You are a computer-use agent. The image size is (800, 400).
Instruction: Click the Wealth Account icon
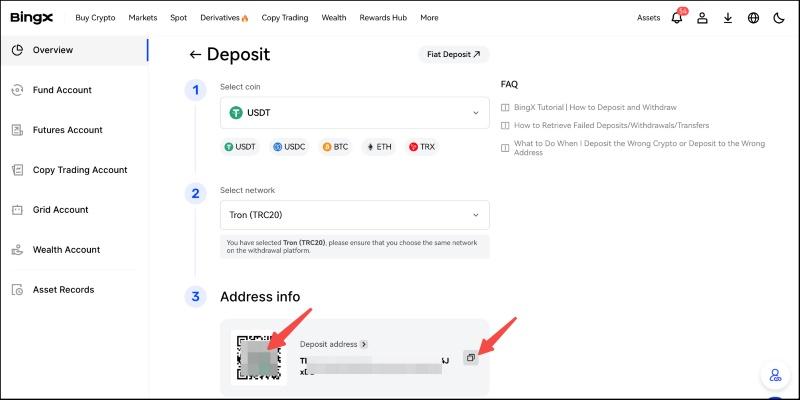tap(17, 249)
